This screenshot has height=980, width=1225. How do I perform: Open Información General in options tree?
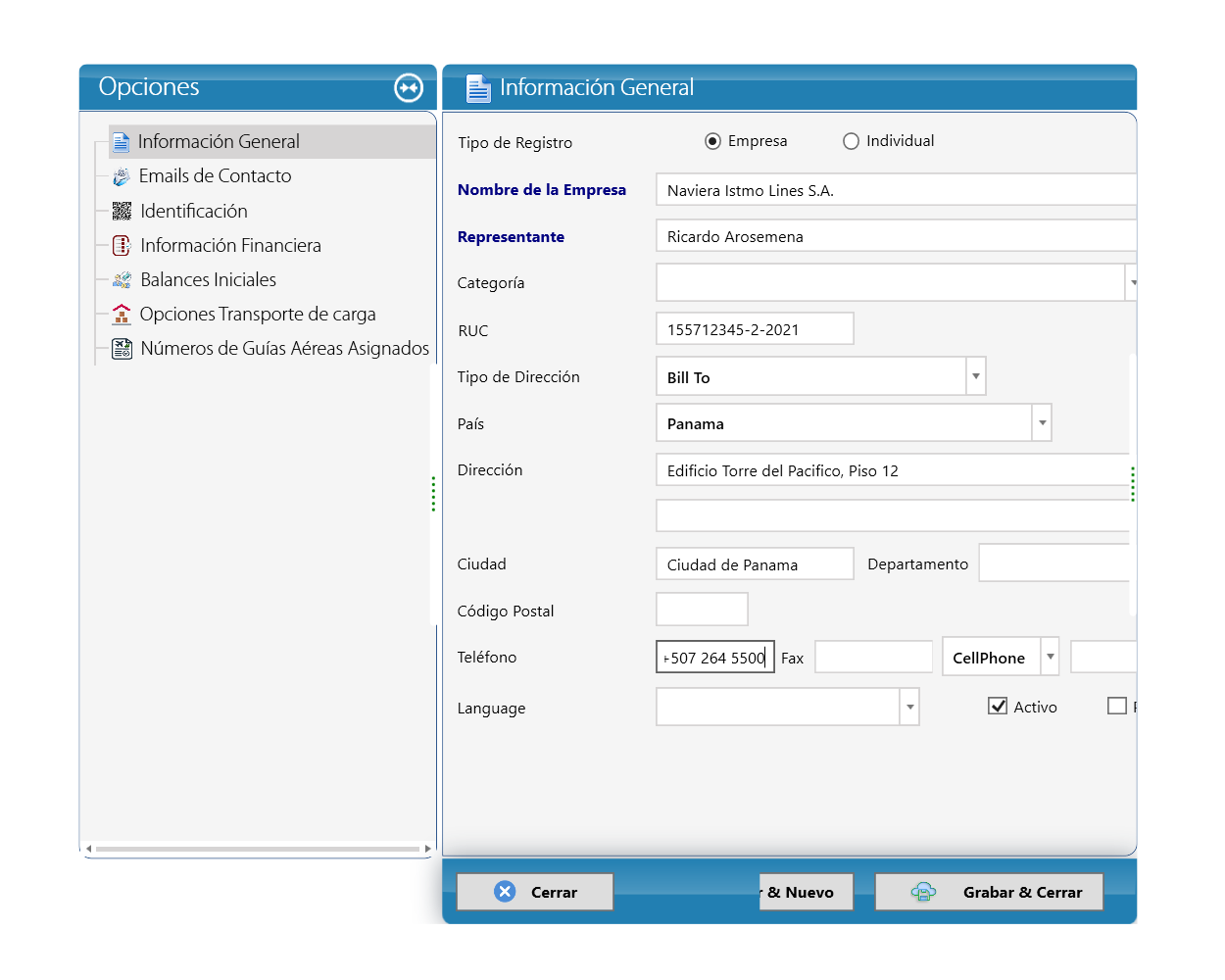272,142
